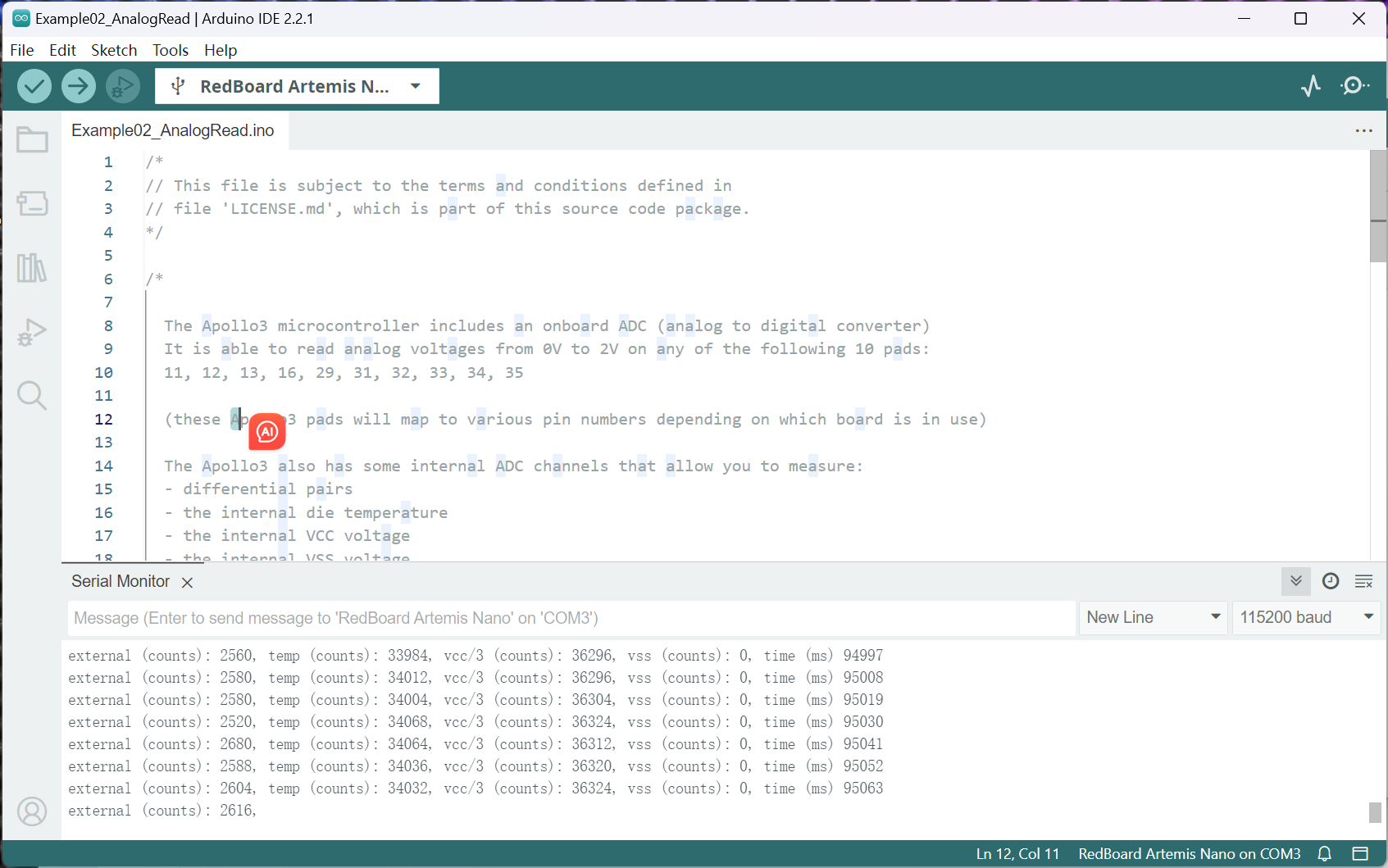Toggle timestamp display in Serial Monitor
Image resolution: width=1388 pixels, height=868 pixels.
click(1331, 581)
